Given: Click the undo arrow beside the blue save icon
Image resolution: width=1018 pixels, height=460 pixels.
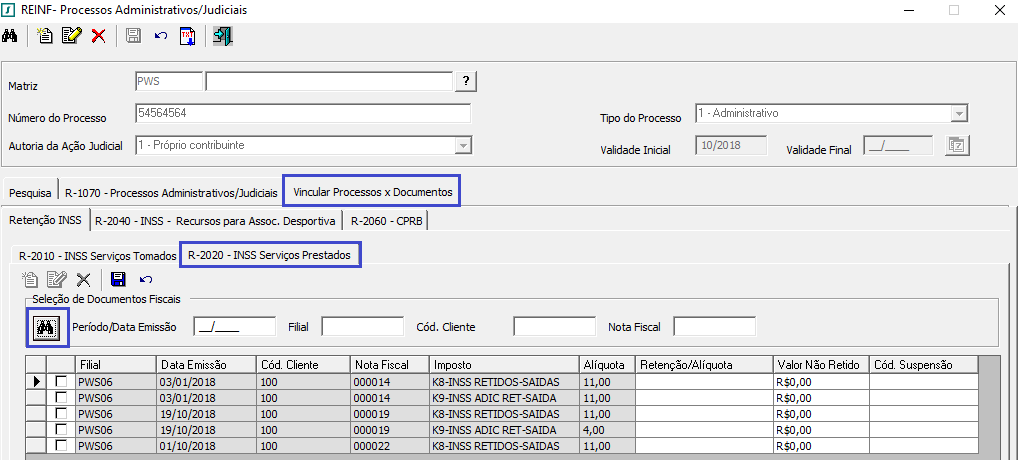Looking at the screenshot, I should [x=146, y=280].
